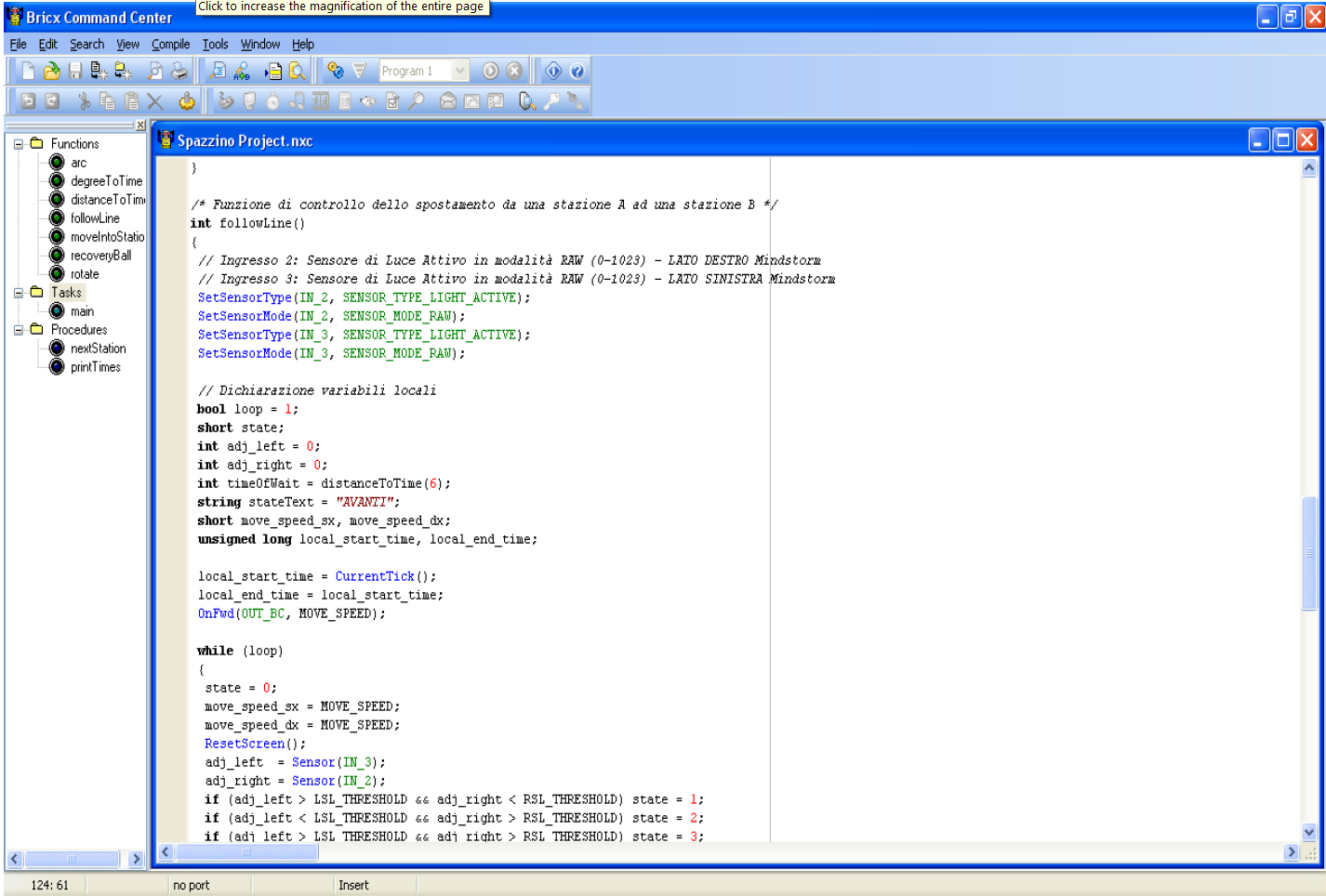Open the Direct Control tool icon
The height and width of the screenshot is (896, 1326).
click(x=226, y=101)
